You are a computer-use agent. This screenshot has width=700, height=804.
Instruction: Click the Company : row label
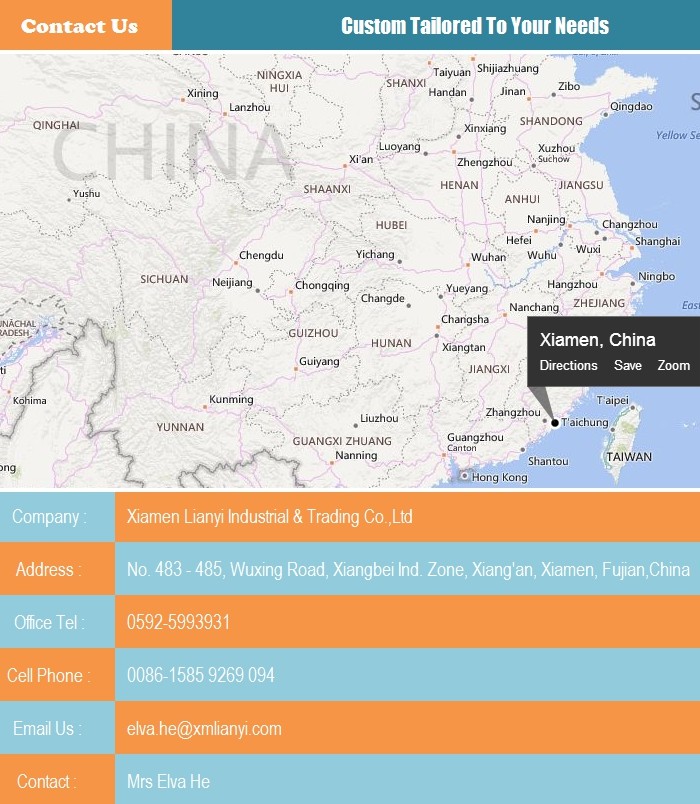click(49, 516)
